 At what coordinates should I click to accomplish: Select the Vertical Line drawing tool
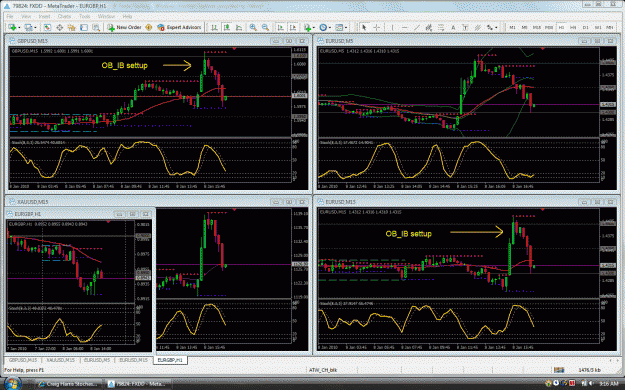point(393,28)
